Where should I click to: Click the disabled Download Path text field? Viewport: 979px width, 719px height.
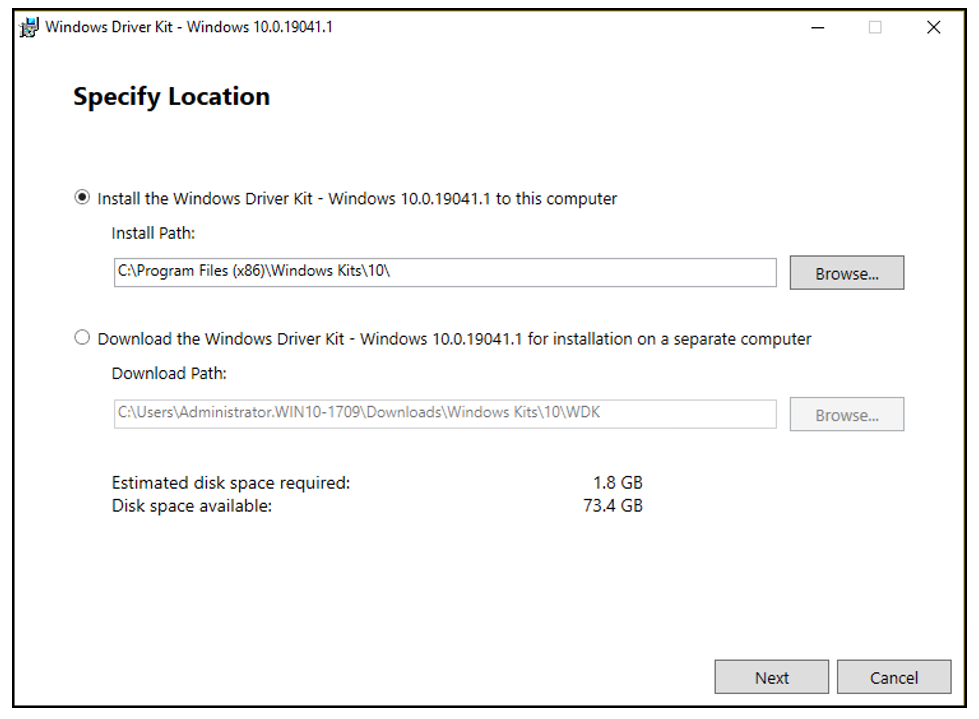pos(445,414)
